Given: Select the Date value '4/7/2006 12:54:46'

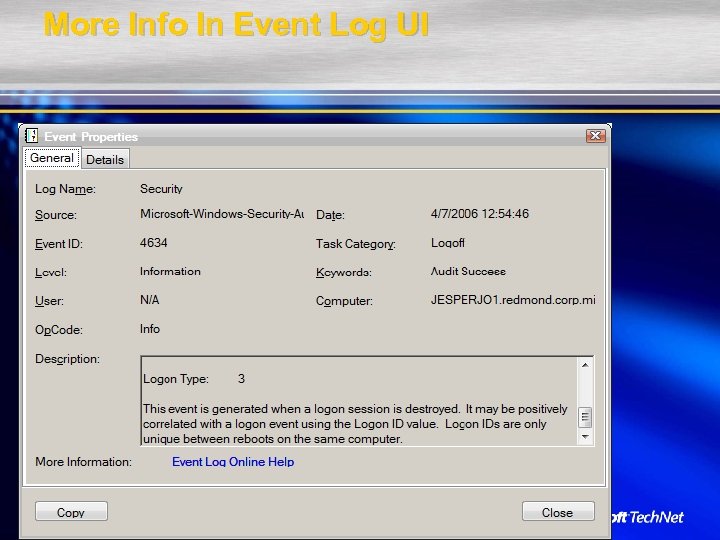Looking at the screenshot, I should 479,214.
